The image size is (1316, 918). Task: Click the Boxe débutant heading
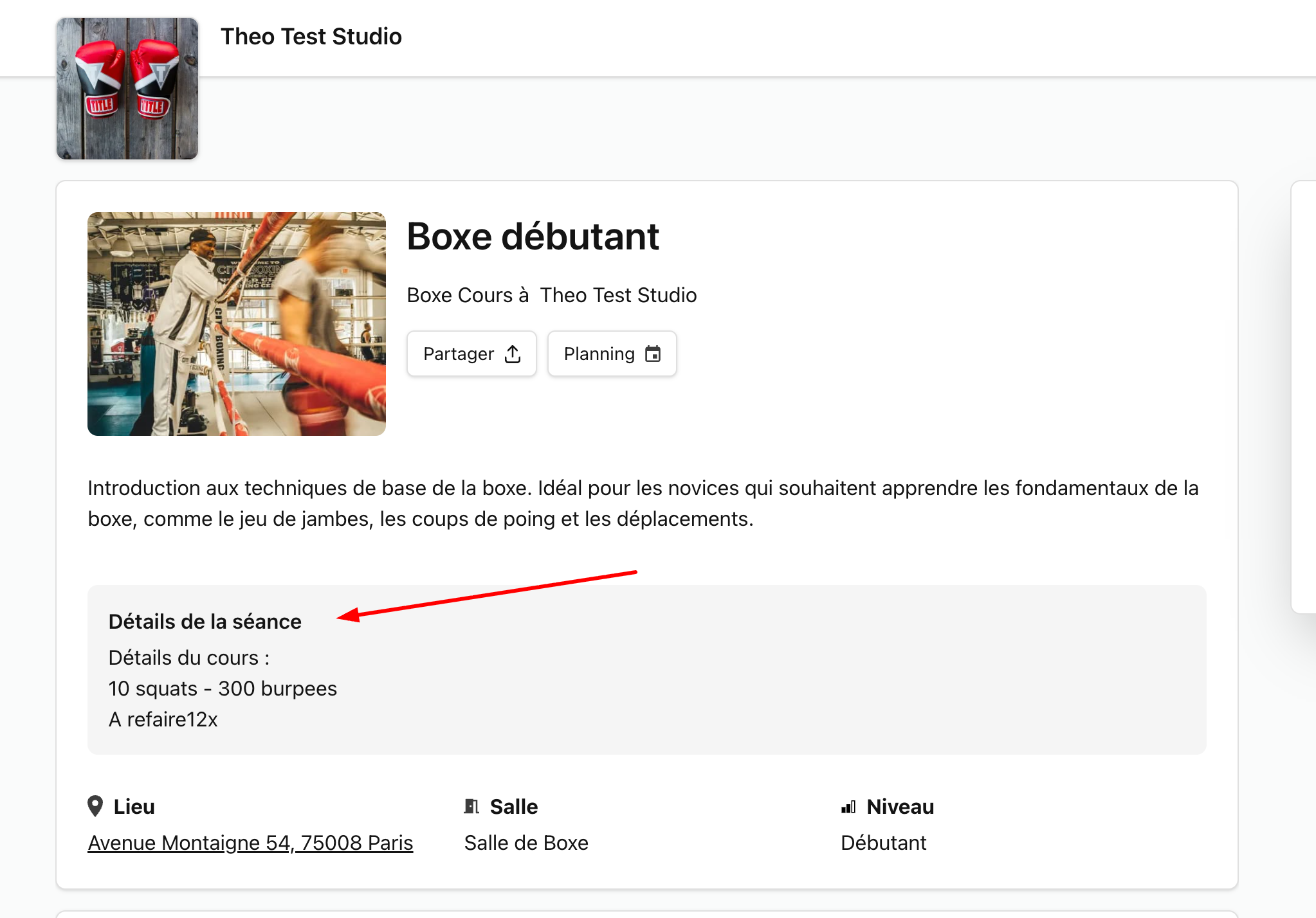click(x=533, y=236)
